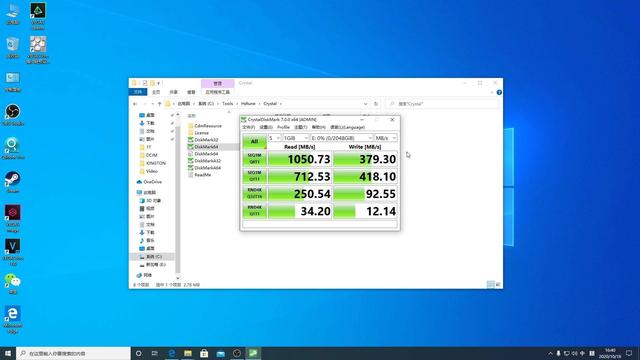
Task: Click the comment field under the results
Action: coord(320,224)
